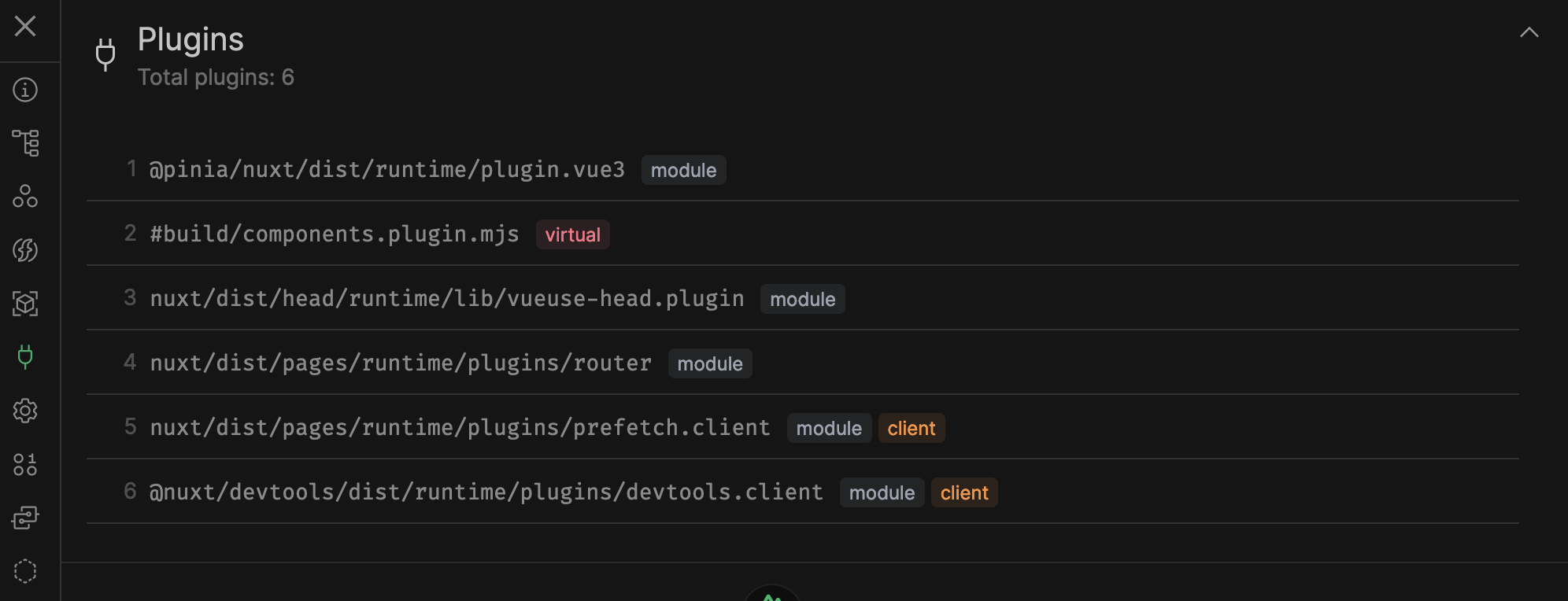1568x601 pixels.
Task: Click the plug icon beside Plugins heading
Action: coord(105,54)
